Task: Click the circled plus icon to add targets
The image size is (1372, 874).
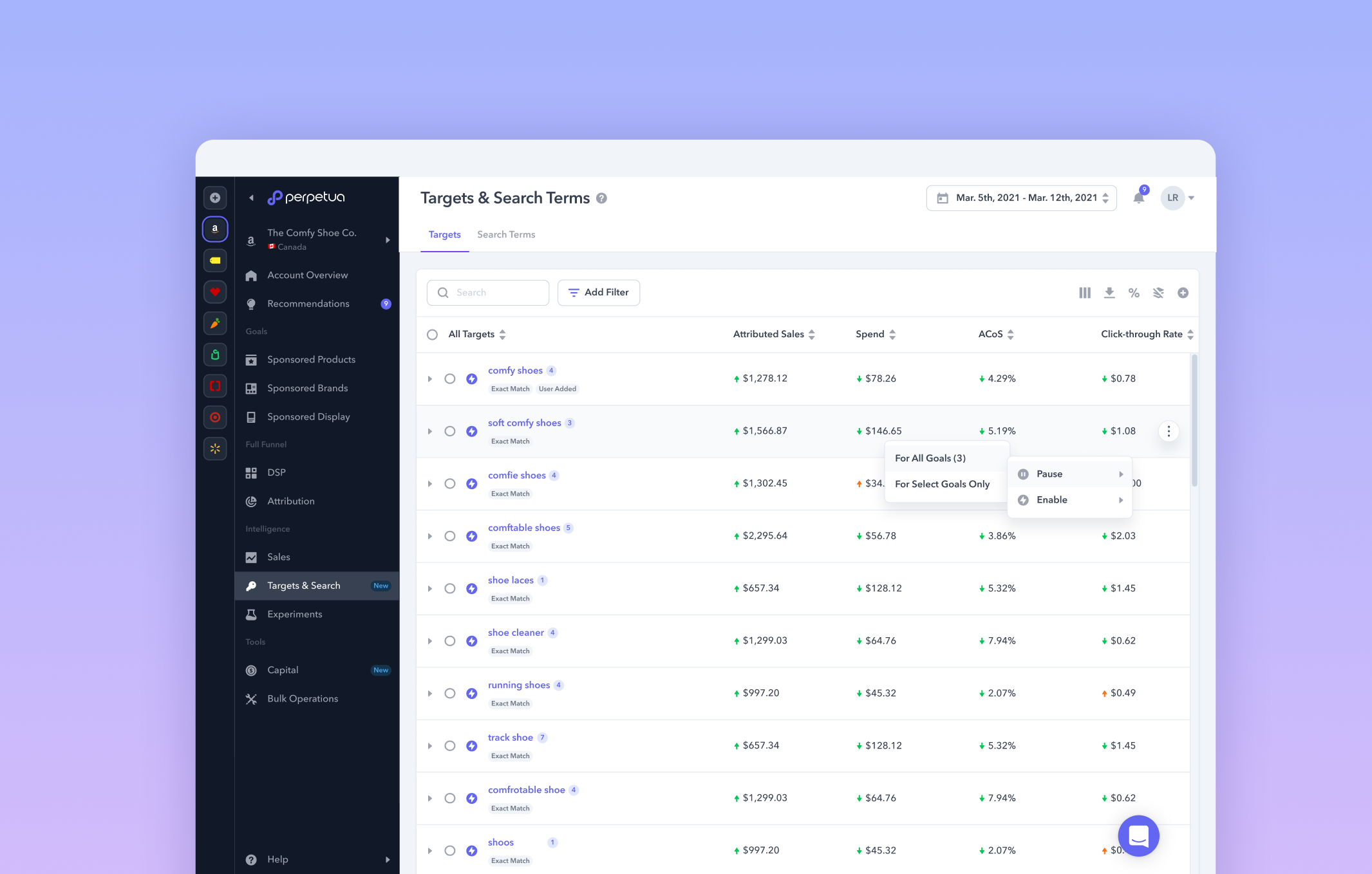Action: [x=1184, y=292]
